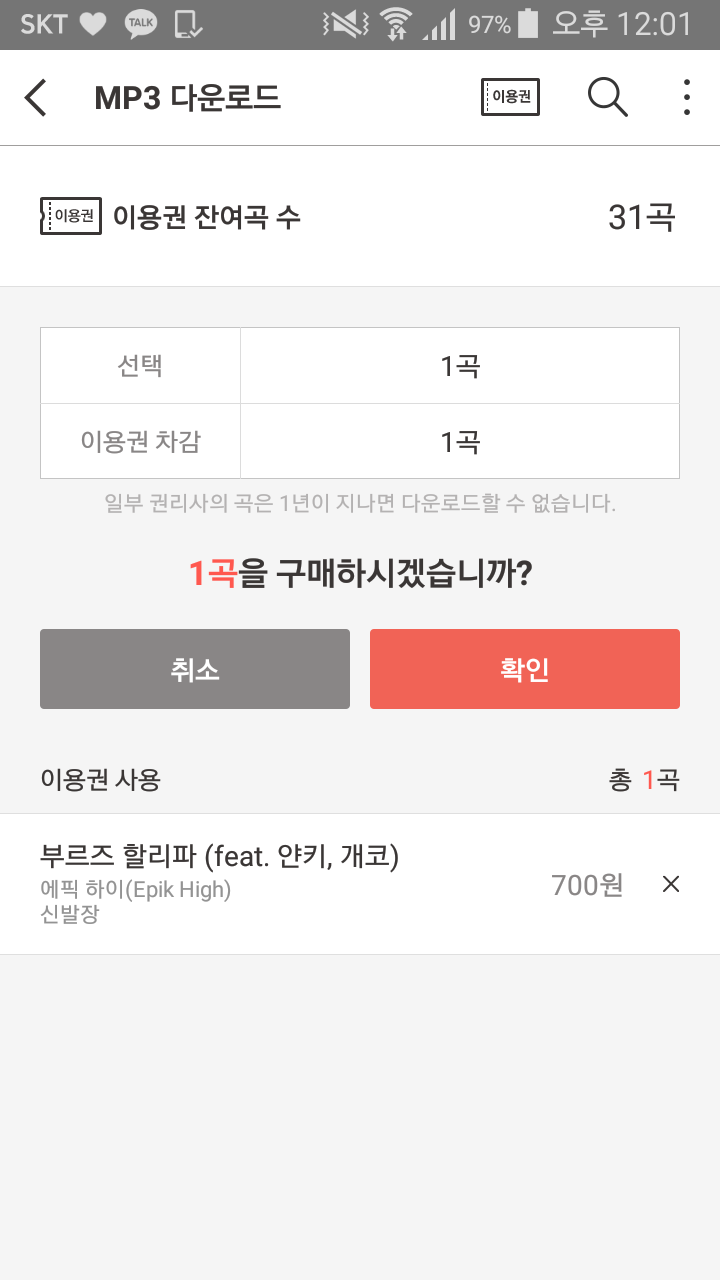720x1280 pixels.
Task: Tap the artist name 에픽 하이(Epik High)
Action: coord(135,889)
